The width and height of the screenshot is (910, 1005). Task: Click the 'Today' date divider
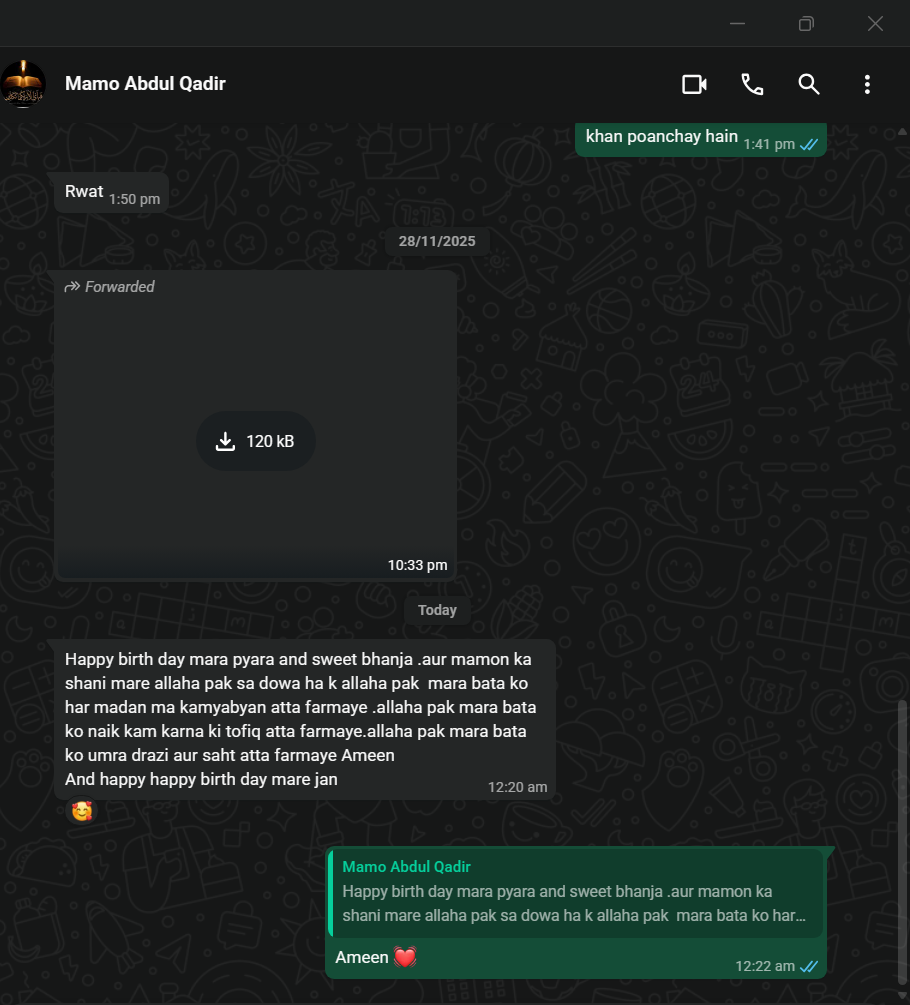437,610
